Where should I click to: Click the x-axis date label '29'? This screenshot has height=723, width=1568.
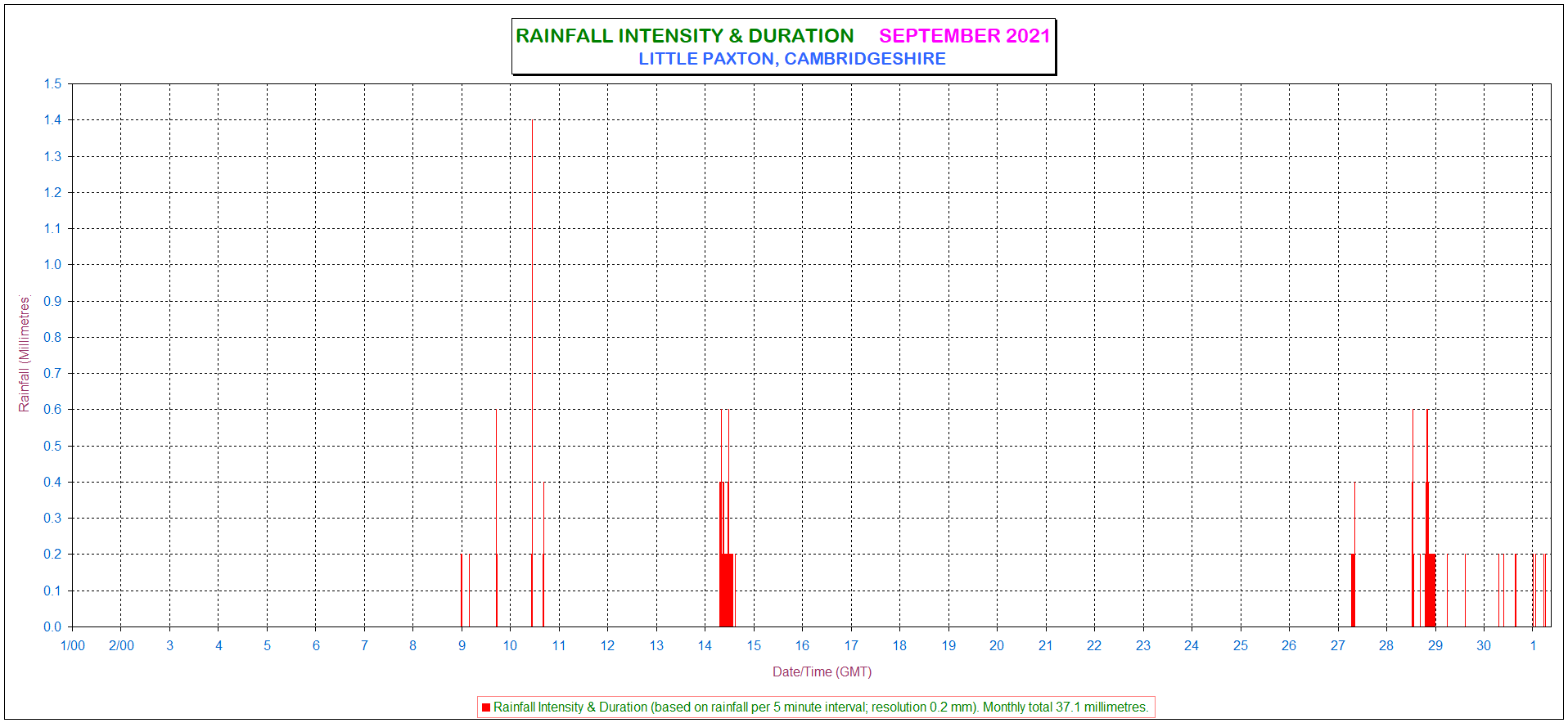pos(1435,645)
